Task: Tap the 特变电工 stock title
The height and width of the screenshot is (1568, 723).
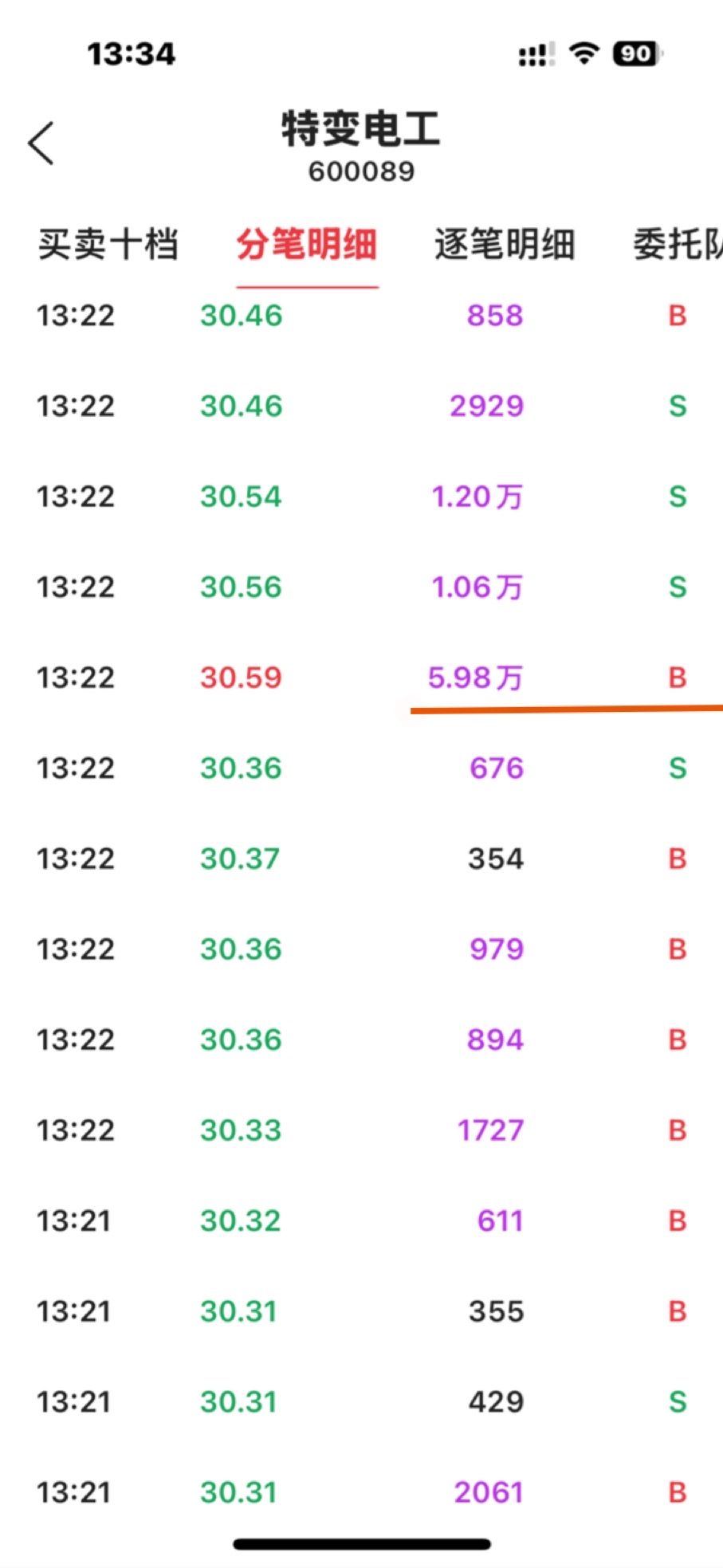Action: [361, 129]
